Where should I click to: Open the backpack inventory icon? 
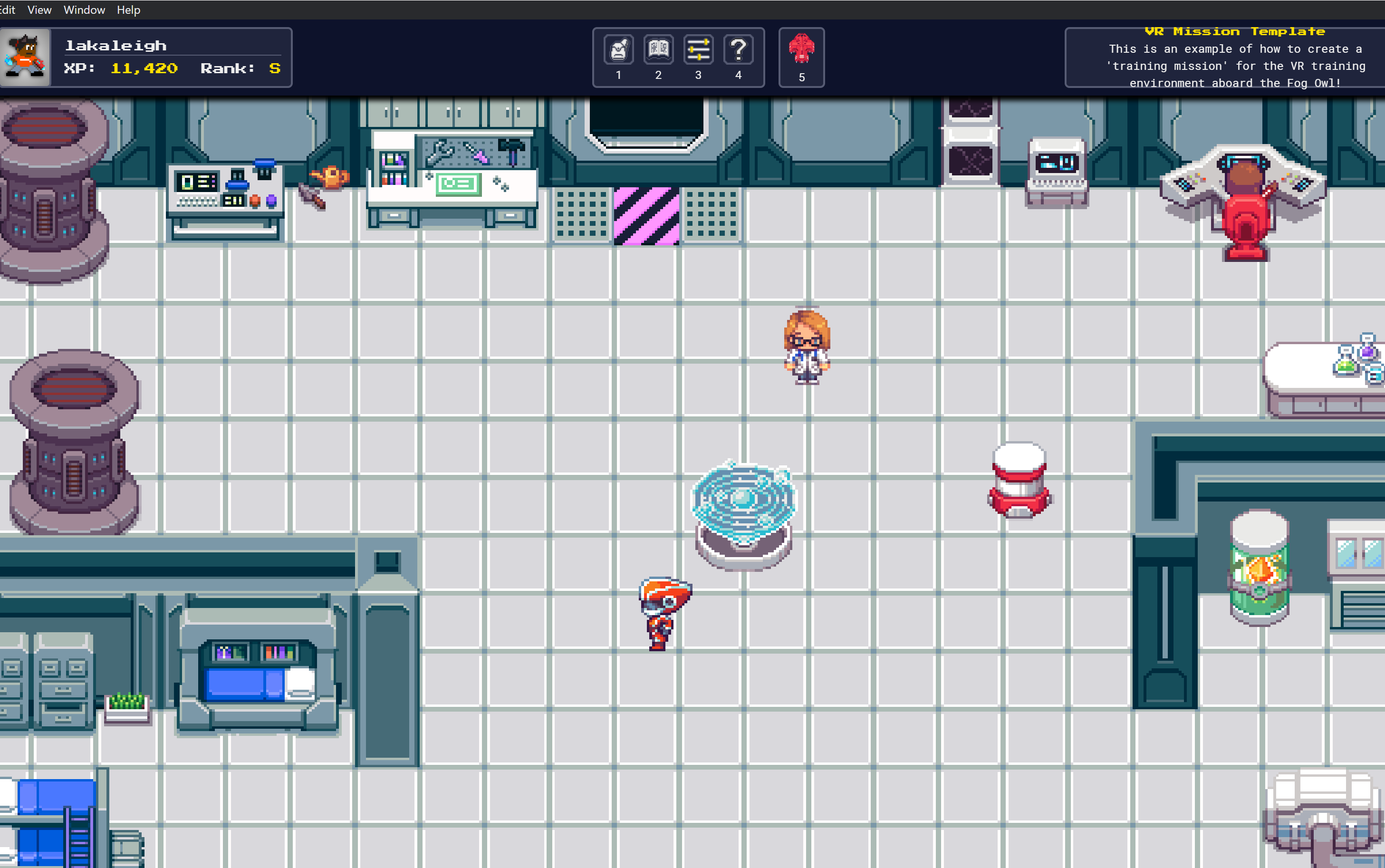coord(618,50)
